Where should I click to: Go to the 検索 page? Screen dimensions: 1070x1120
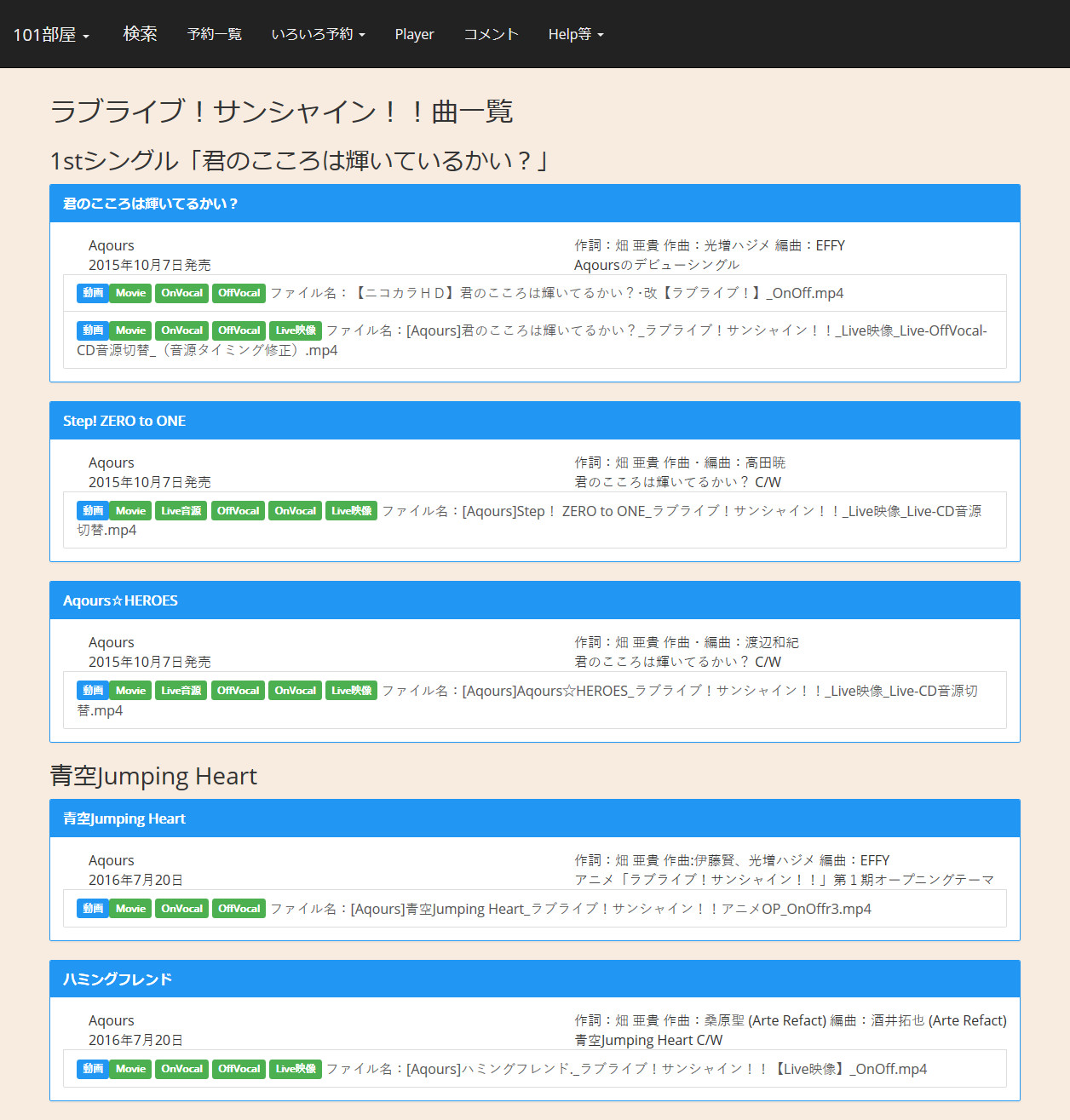pos(140,34)
